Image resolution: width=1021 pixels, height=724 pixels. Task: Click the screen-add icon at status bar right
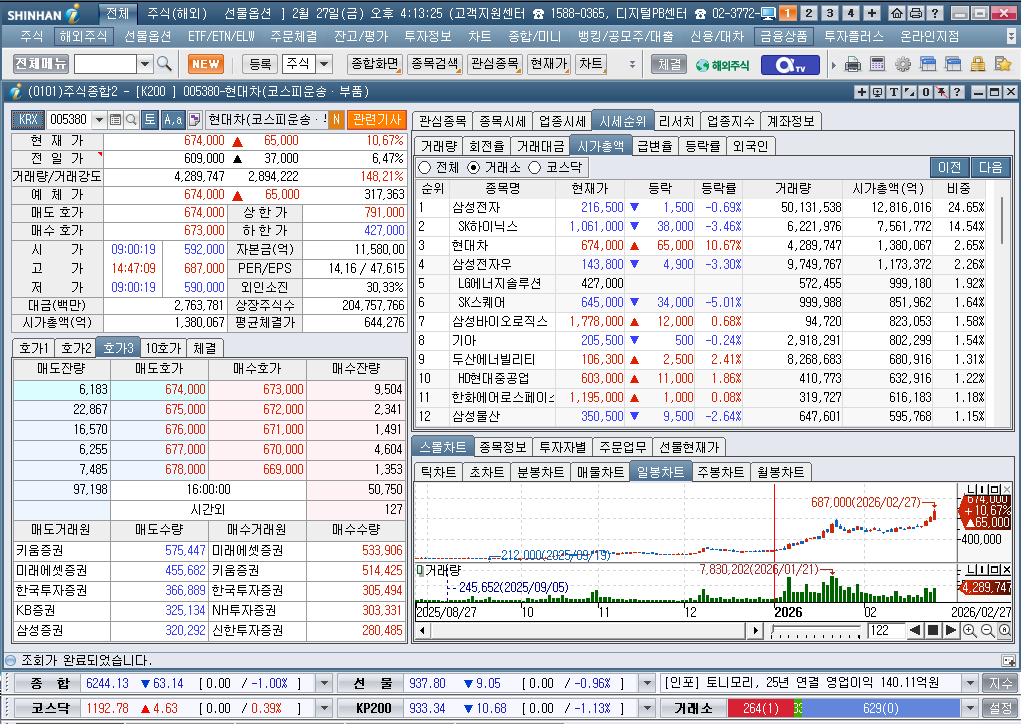(x=1008, y=660)
